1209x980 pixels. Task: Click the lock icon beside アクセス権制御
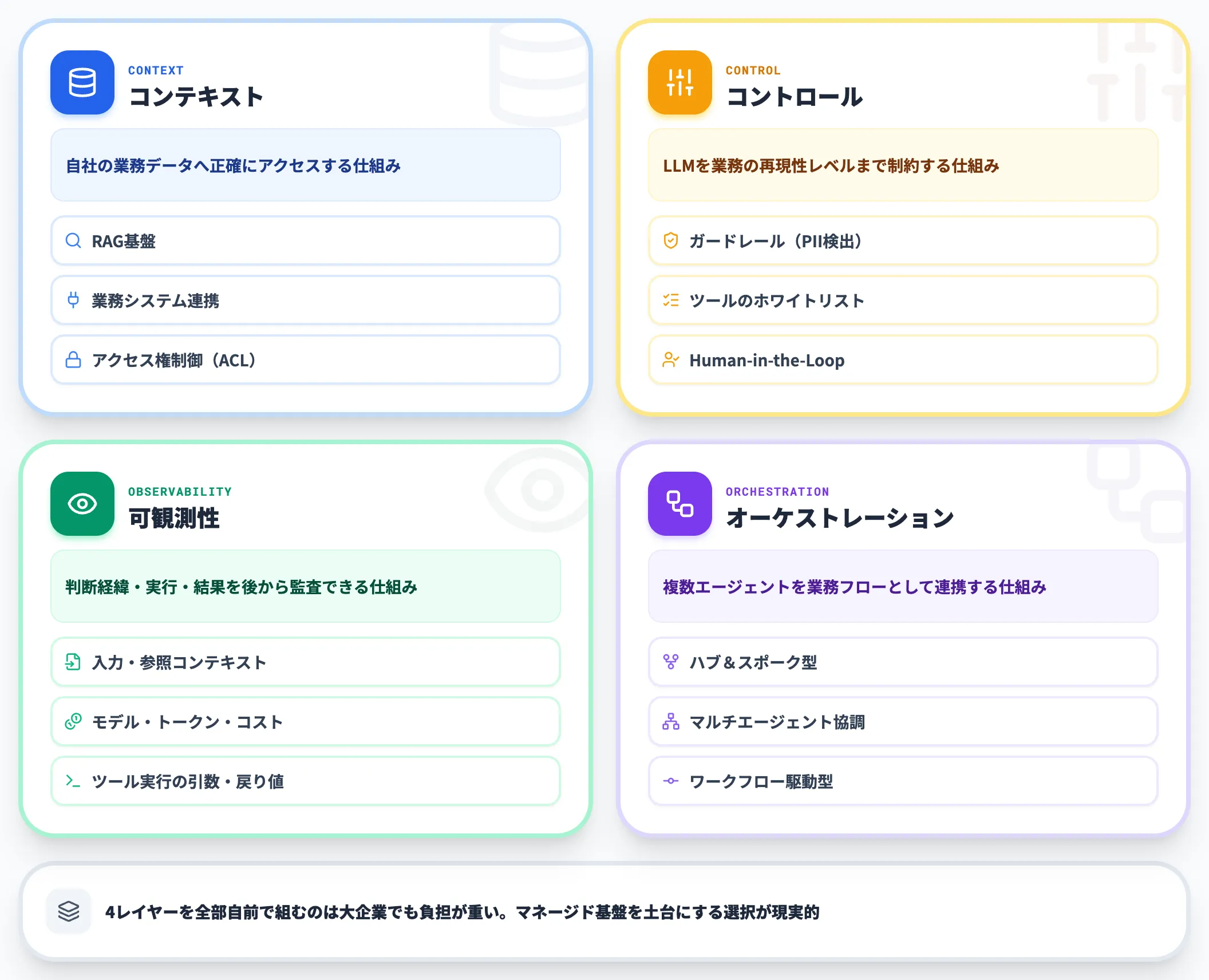click(x=73, y=360)
